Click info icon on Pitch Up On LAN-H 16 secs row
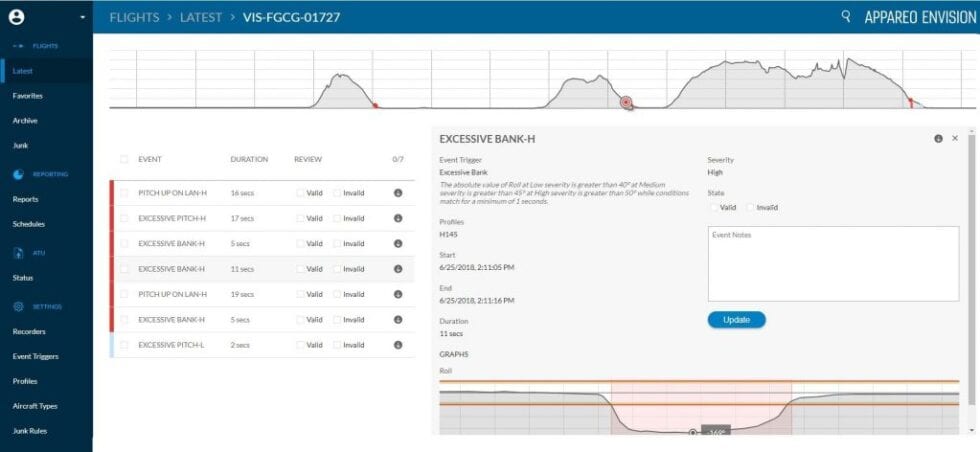980x452 pixels. click(398, 192)
